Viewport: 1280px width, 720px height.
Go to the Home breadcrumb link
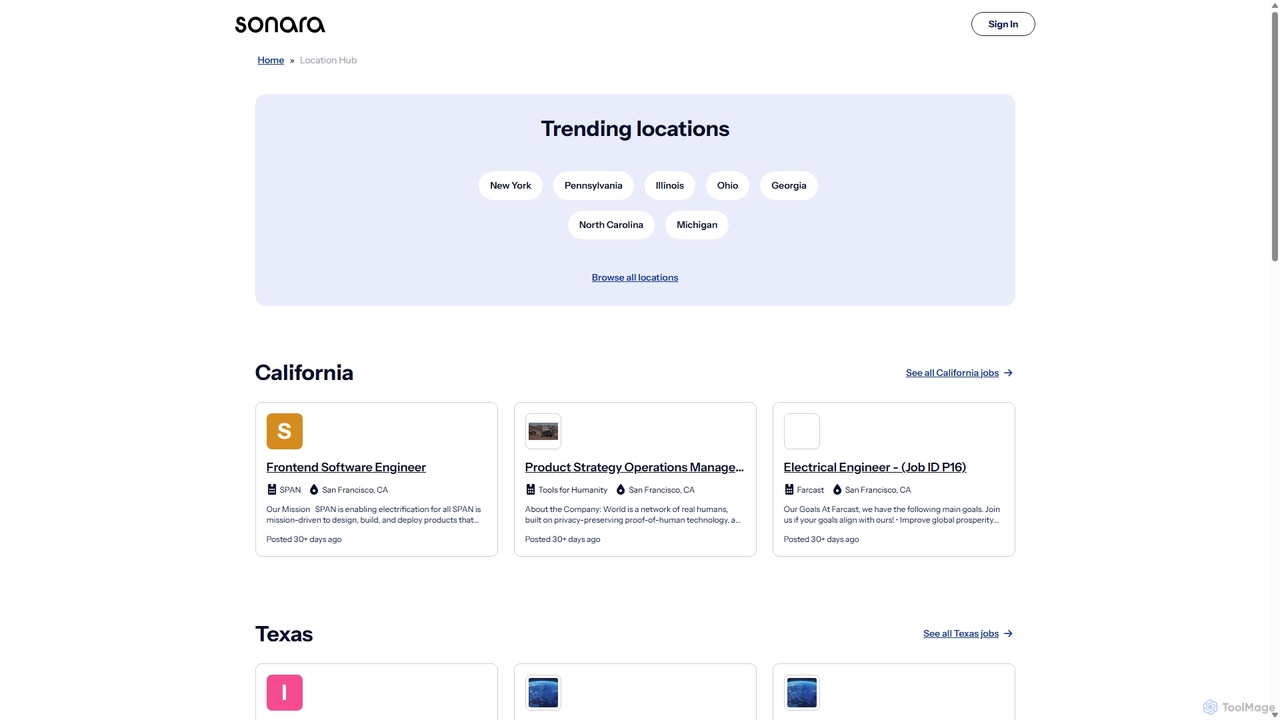271,60
